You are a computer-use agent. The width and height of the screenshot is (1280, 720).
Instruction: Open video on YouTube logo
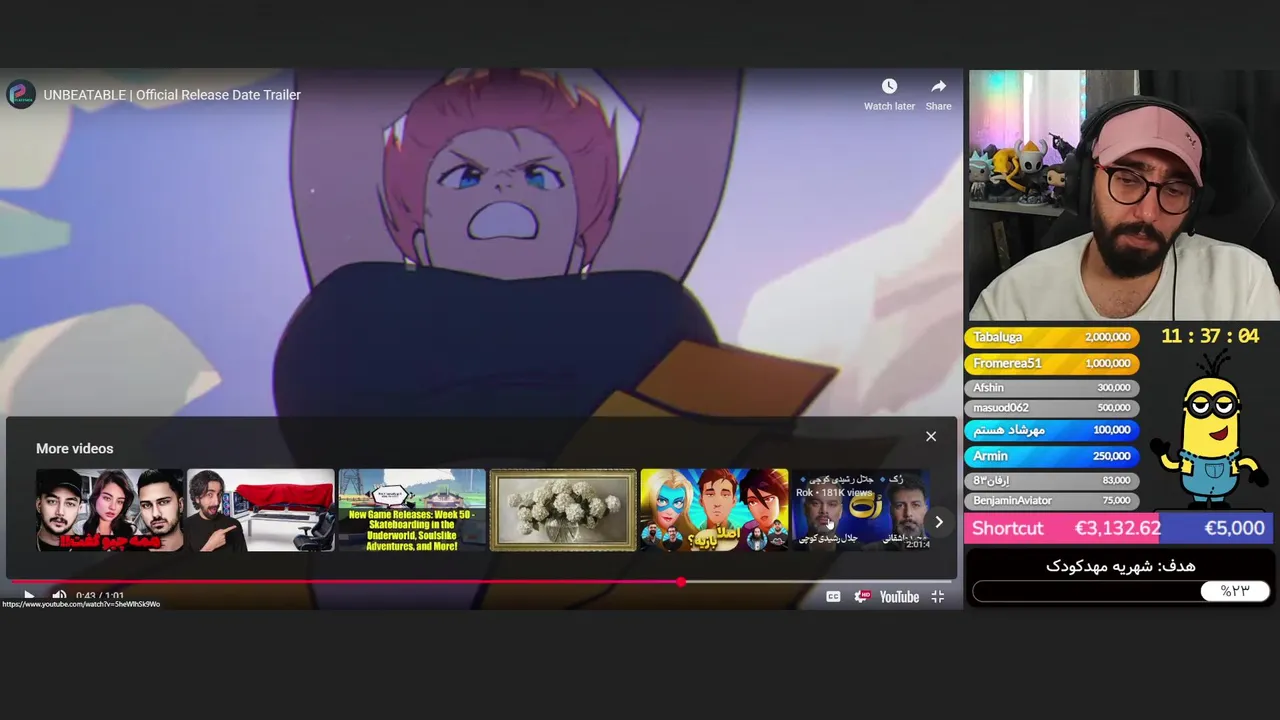click(x=899, y=597)
